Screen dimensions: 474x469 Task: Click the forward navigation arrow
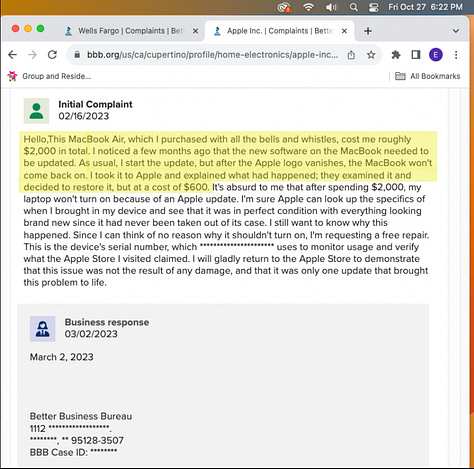(x=32, y=55)
